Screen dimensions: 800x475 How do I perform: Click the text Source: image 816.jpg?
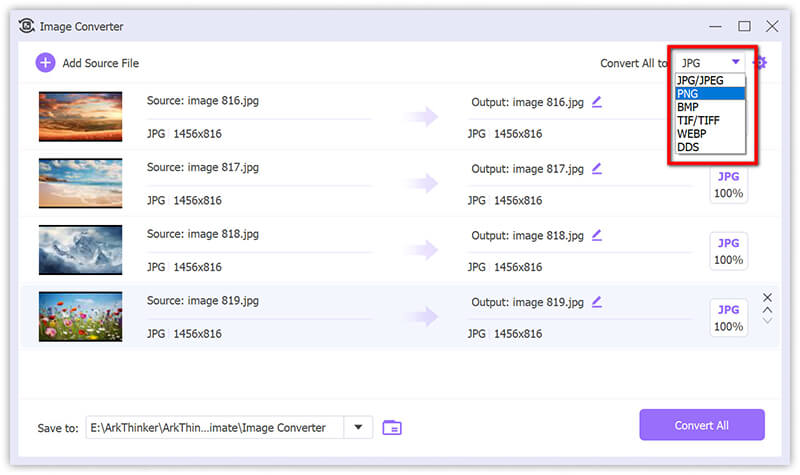203,101
